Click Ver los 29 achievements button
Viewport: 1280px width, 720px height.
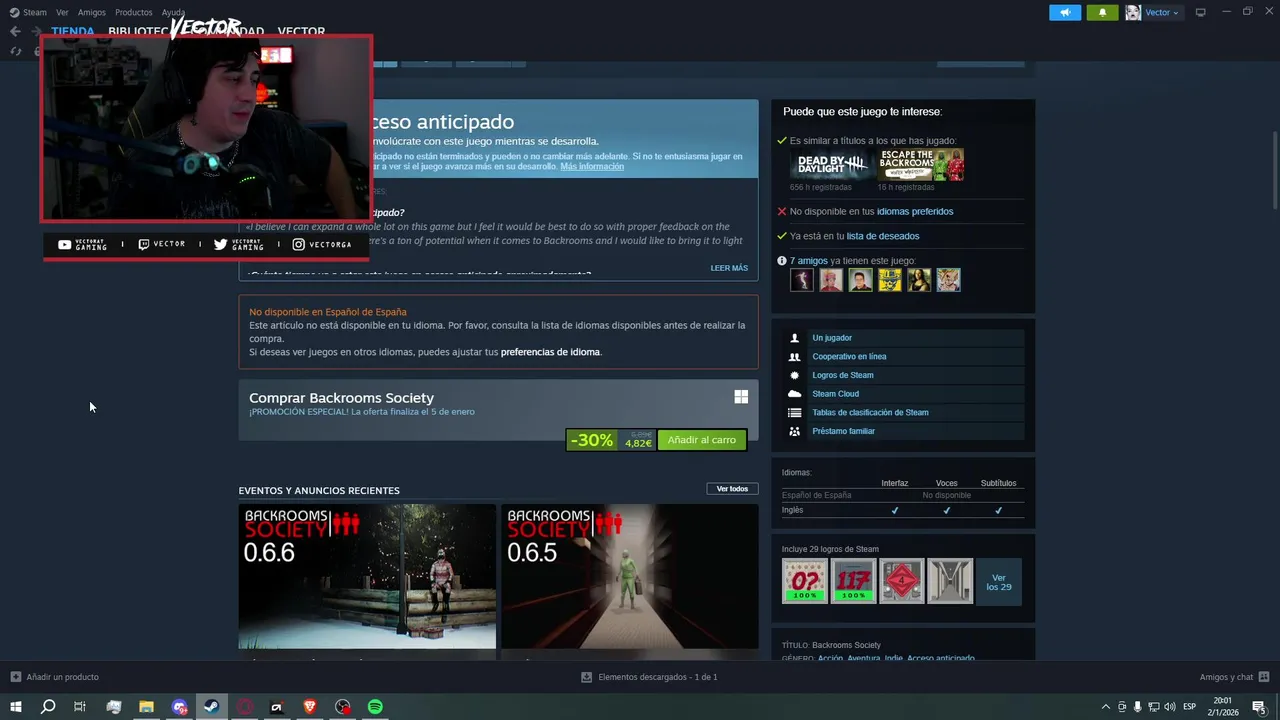999,581
